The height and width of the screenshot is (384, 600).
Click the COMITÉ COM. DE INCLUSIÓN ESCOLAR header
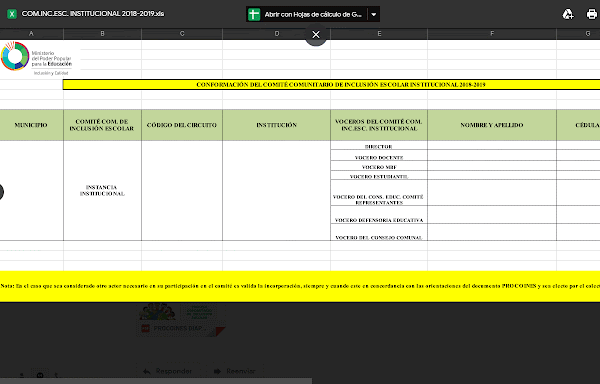(x=102, y=125)
